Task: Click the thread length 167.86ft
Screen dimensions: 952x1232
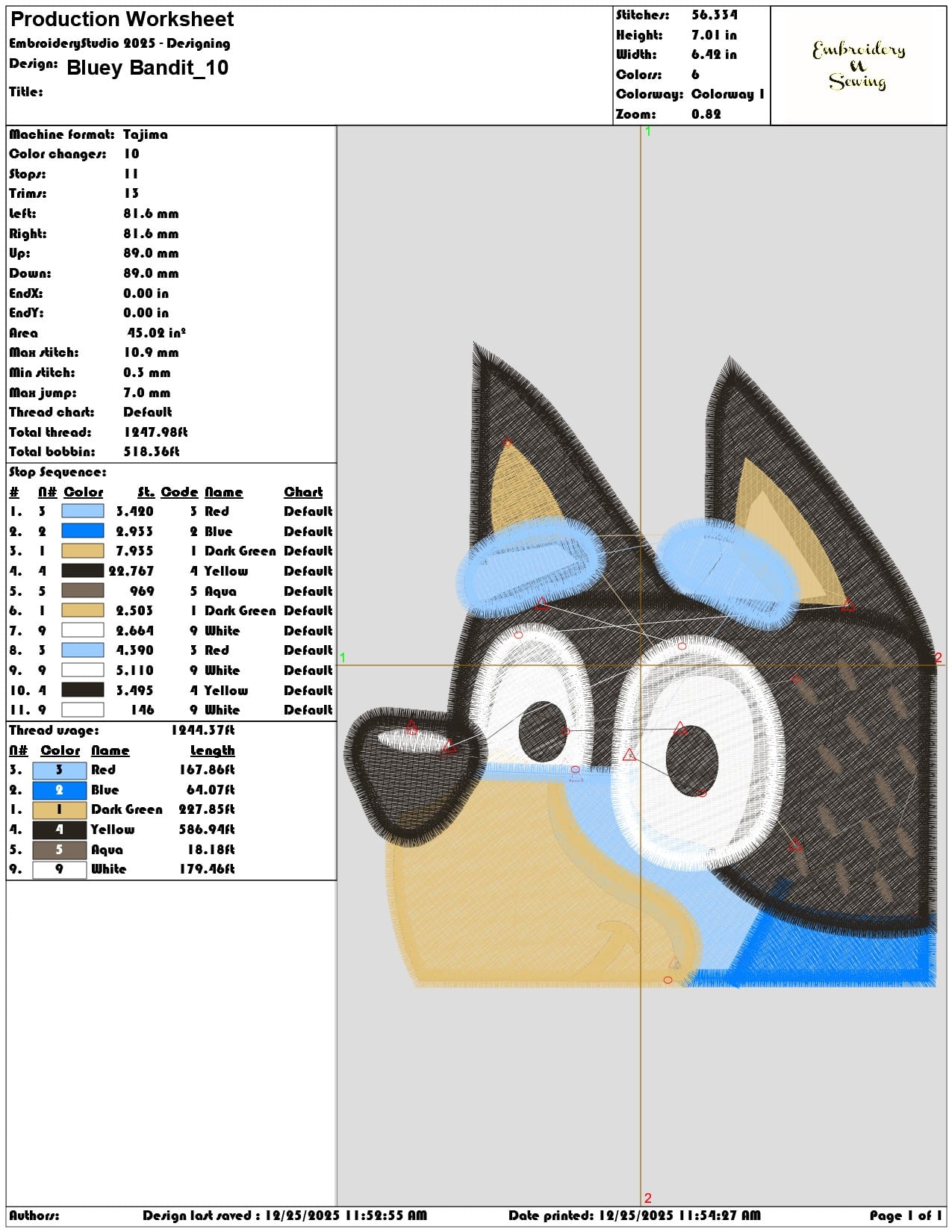Action: (x=207, y=770)
